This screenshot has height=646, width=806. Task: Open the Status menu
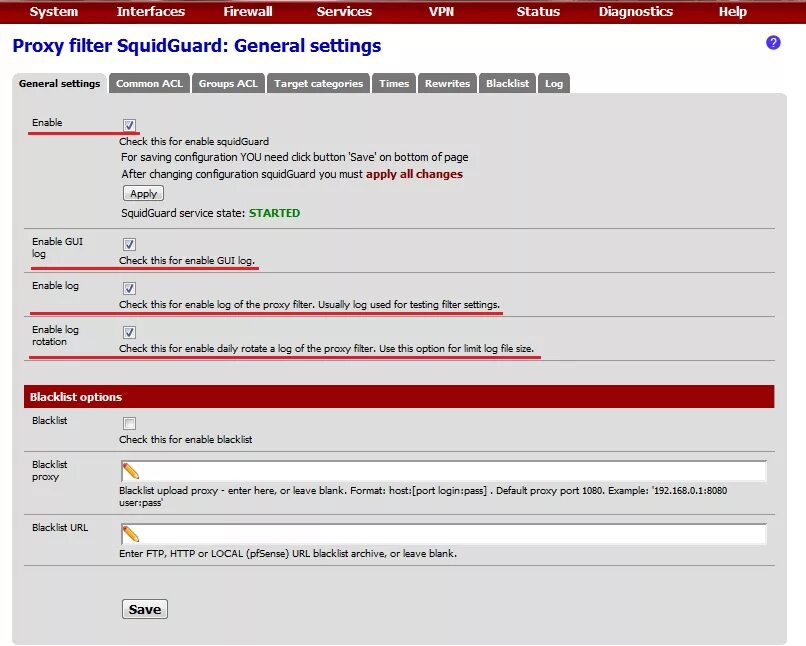coord(538,11)
